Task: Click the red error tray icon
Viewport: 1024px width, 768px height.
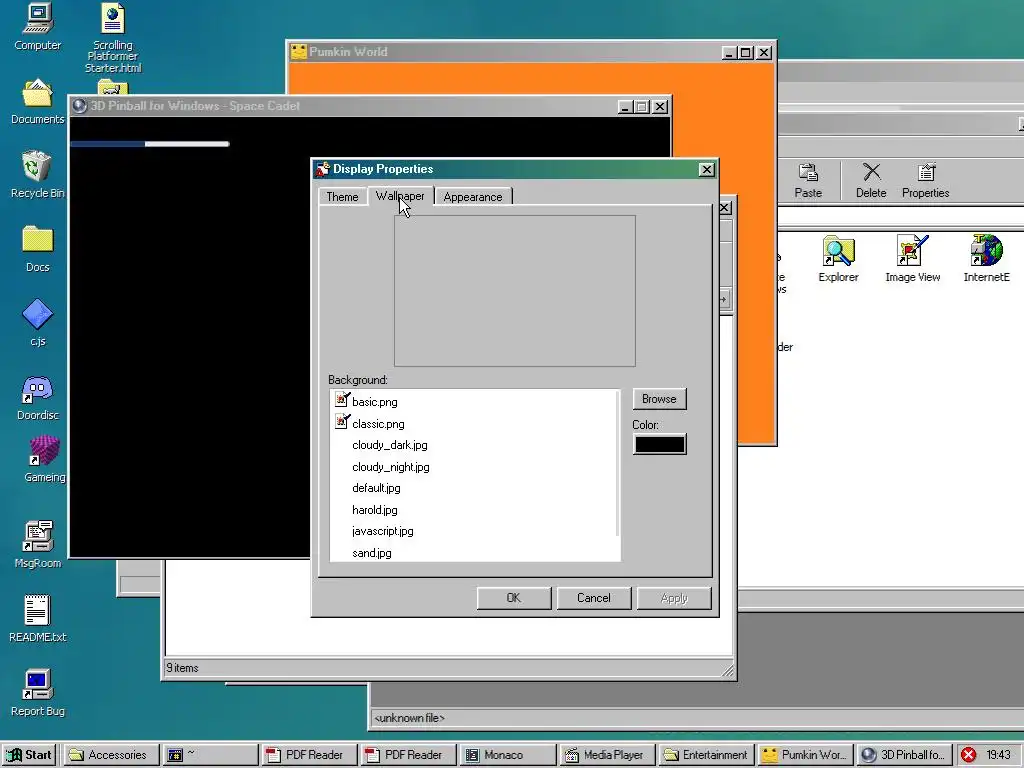Action: click(968, 755)
